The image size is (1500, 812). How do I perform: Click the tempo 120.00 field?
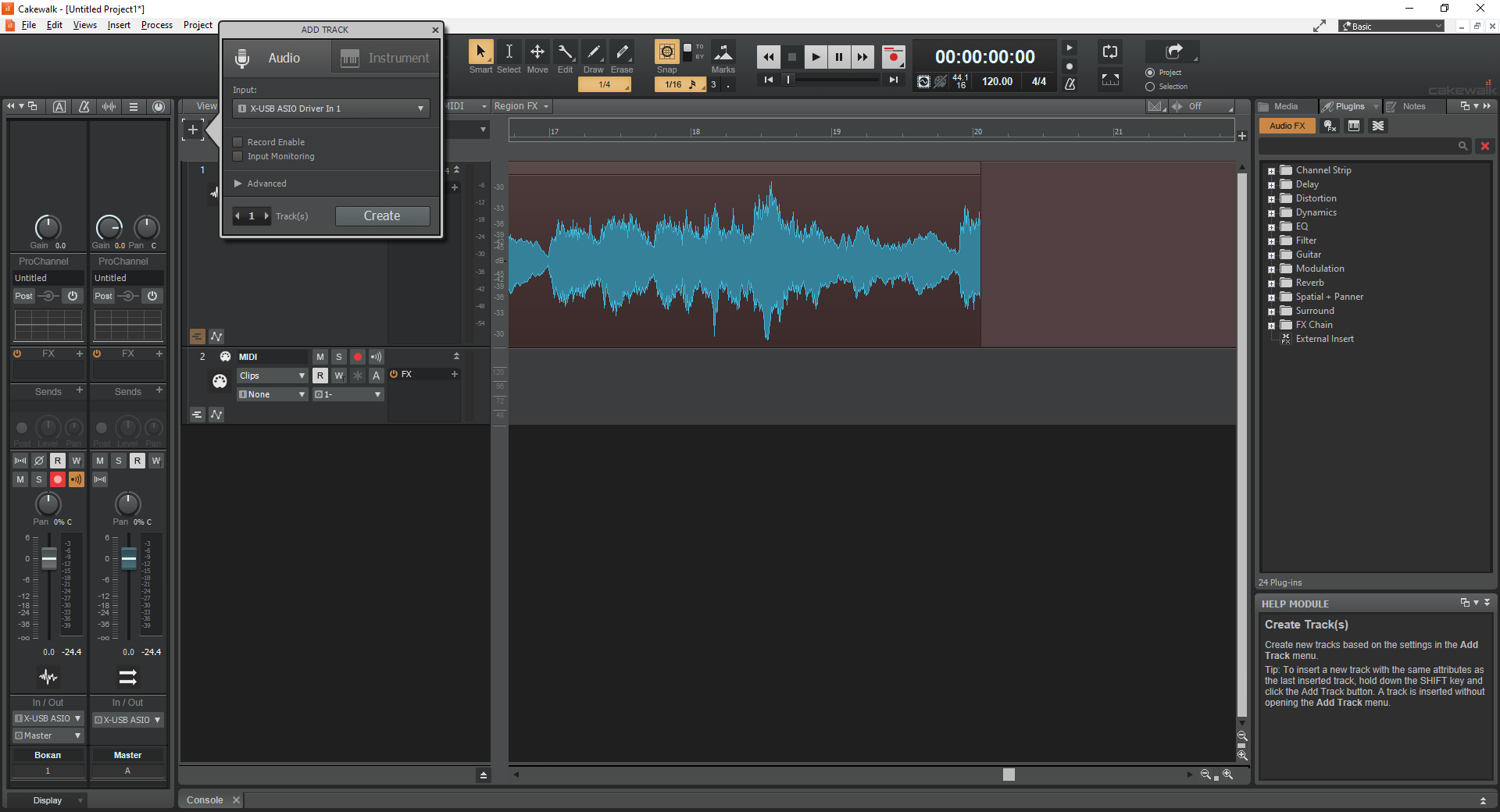point(997,81)
